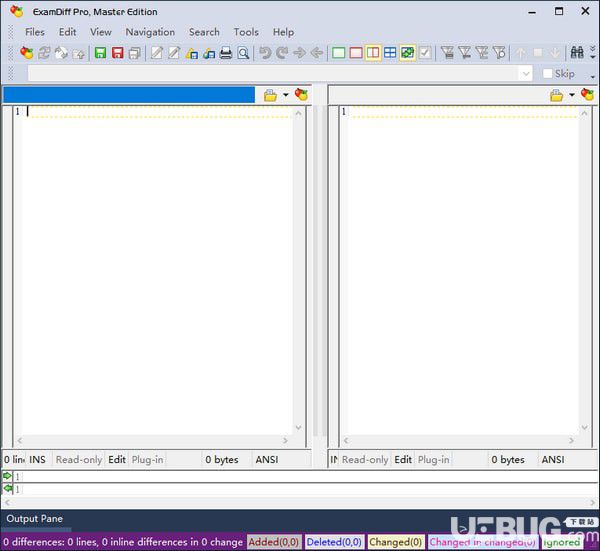Click the right-pointing Copy arrow icon
600x551 pixels.
point(300,52)
